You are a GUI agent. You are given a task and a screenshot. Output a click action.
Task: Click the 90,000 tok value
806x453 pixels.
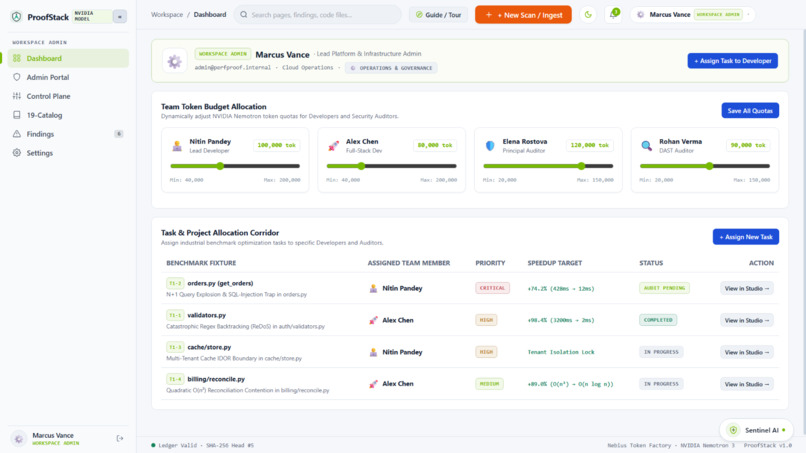tap(748, 146)
